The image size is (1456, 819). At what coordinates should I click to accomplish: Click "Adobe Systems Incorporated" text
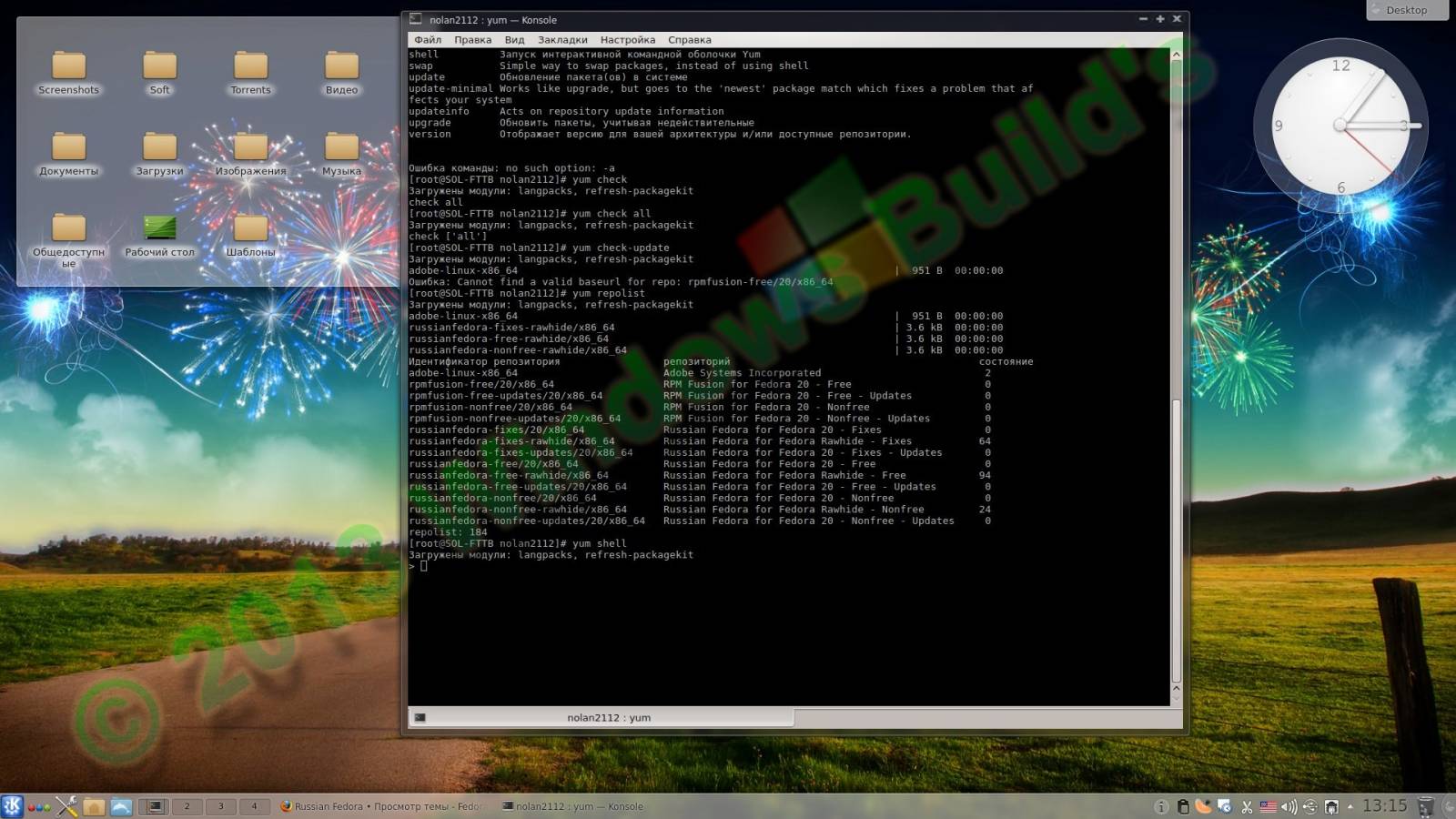(x=742, y=373)
